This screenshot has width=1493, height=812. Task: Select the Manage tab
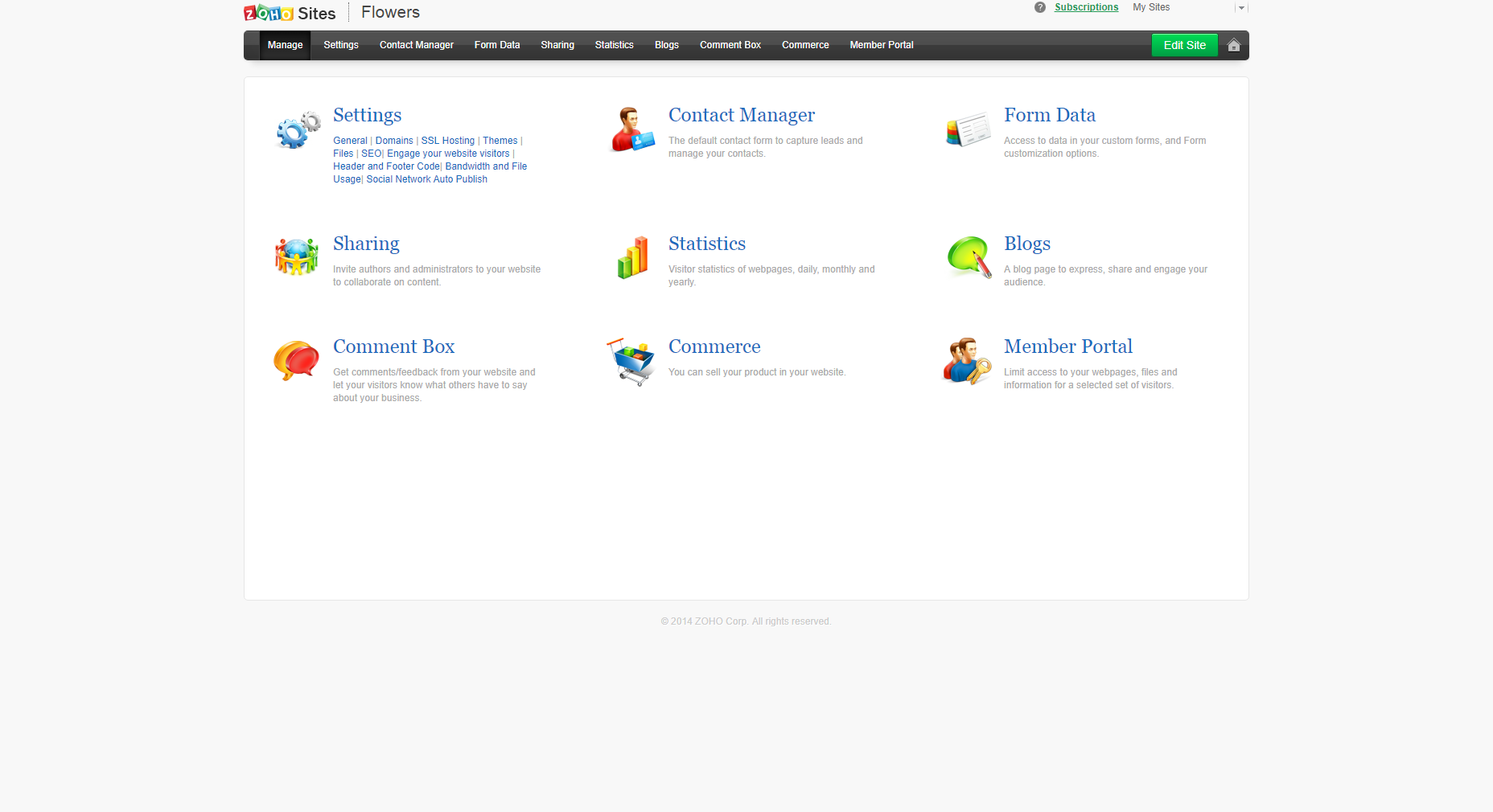click(285, 45)
